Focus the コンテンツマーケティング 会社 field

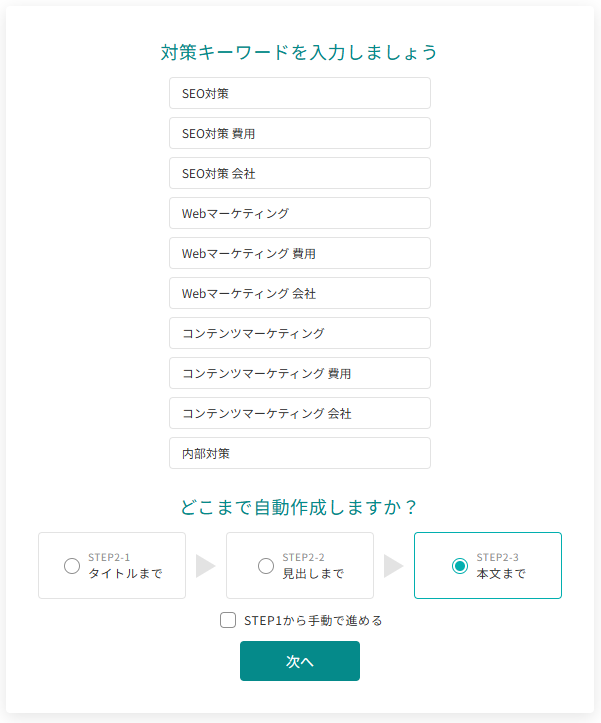300,413
